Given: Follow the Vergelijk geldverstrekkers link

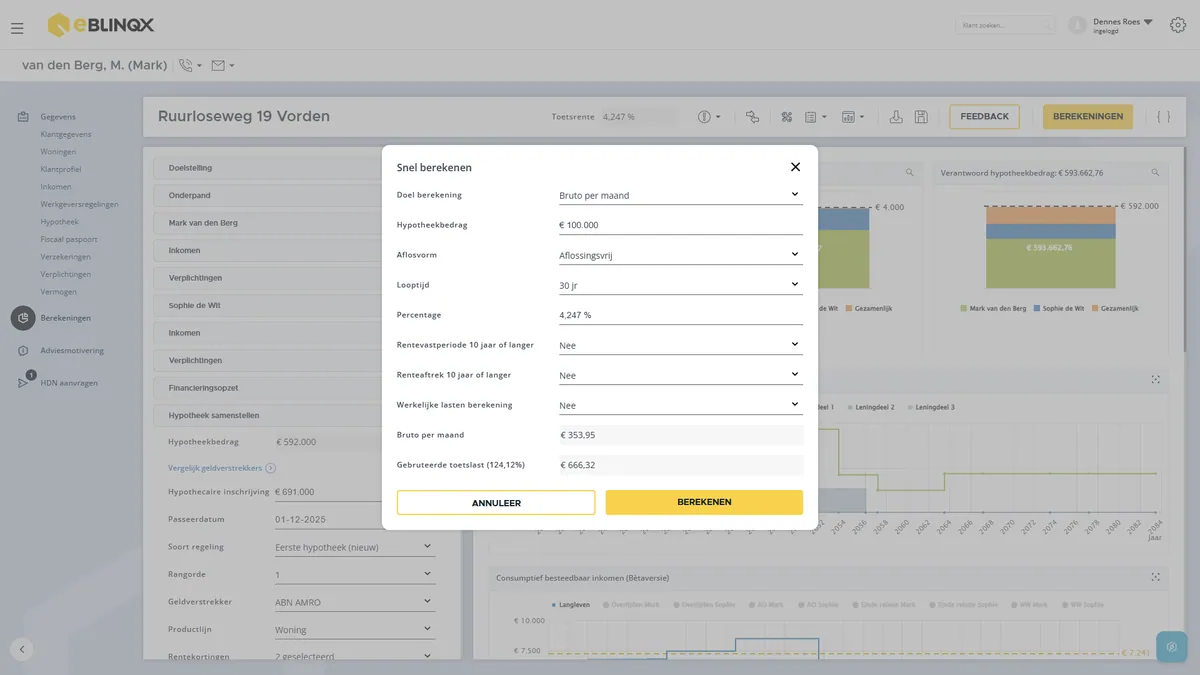Looking at the screenshot, I should (x=222, y=468).
